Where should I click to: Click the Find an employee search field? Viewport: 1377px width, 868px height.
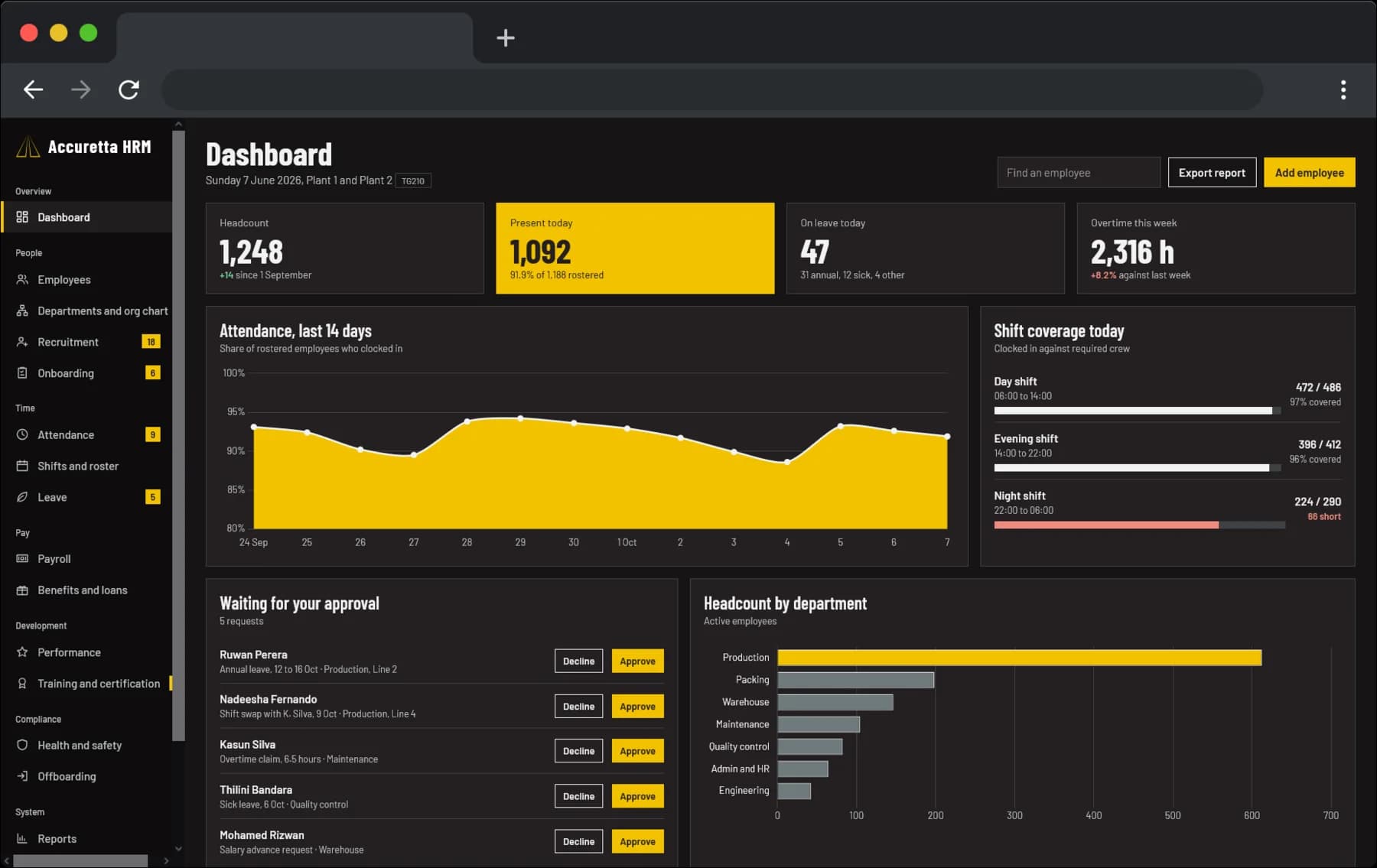coord(1079,173)
